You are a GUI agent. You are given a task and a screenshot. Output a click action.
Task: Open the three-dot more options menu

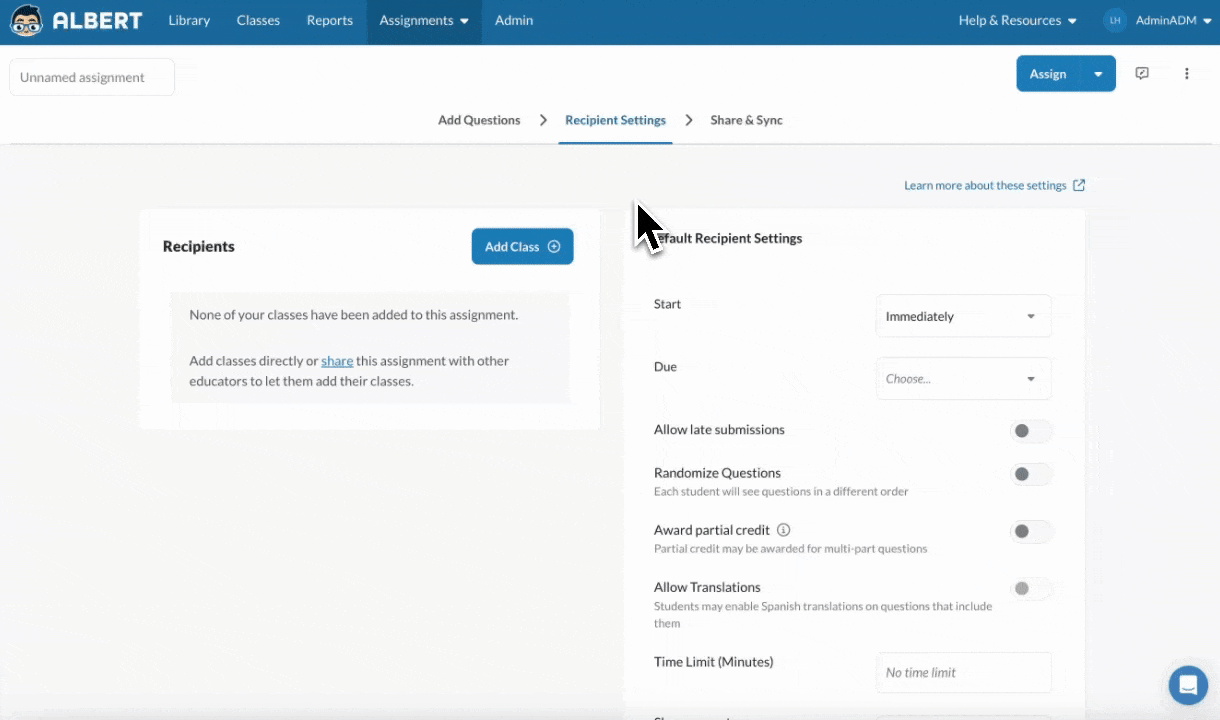pyautogui.click(x=1187, y=74)
